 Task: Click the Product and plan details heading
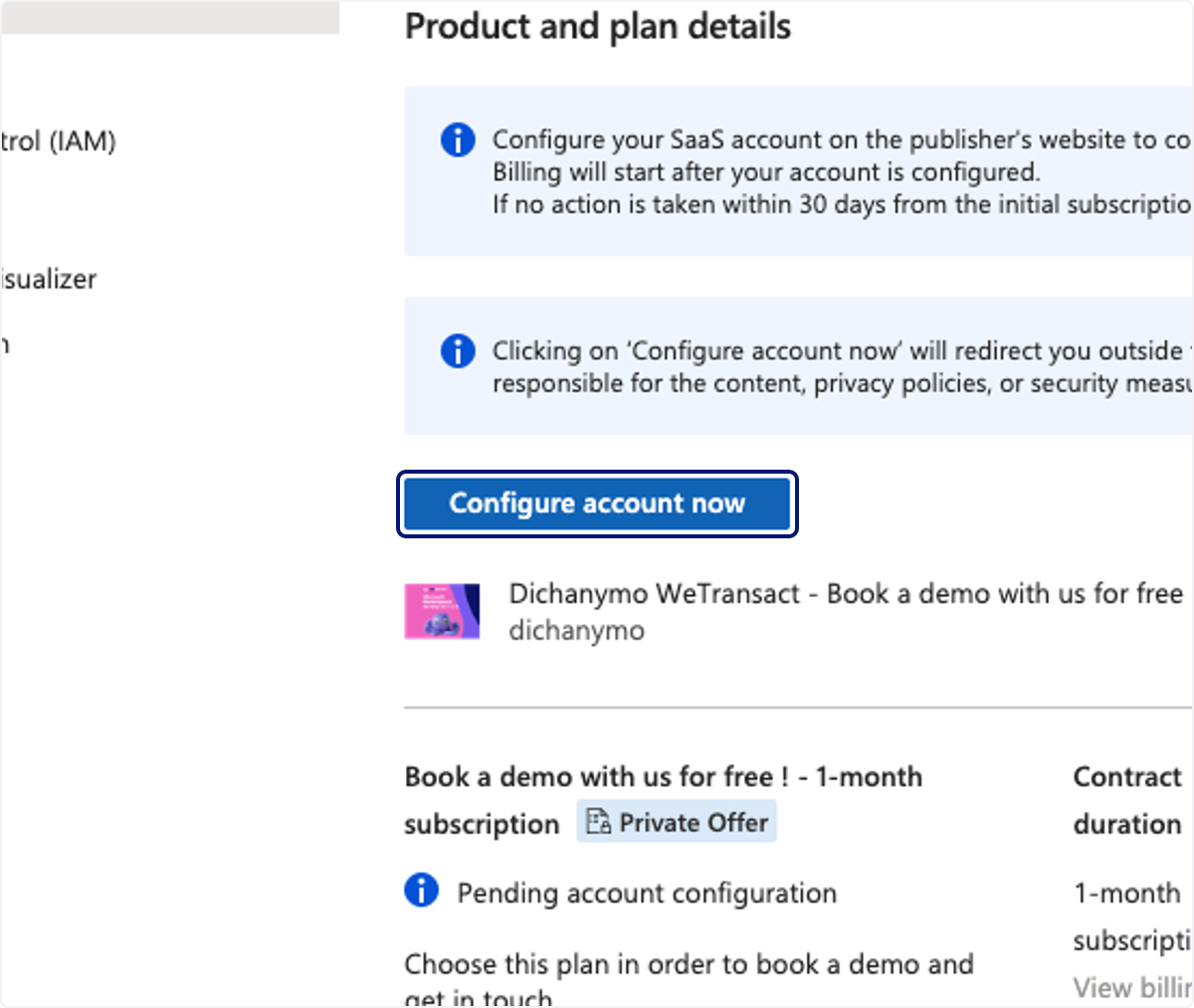597,27
